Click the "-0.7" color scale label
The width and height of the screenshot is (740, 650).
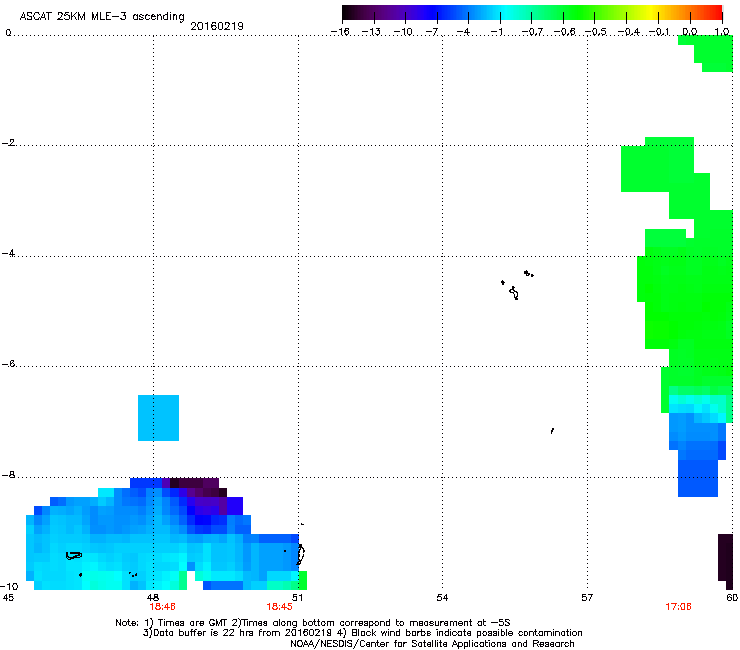[x=532, y=32]
